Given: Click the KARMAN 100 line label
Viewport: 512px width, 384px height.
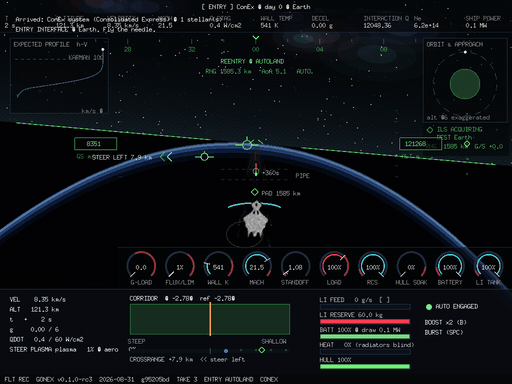Looking at the screenshot, I should pos(86,57).
